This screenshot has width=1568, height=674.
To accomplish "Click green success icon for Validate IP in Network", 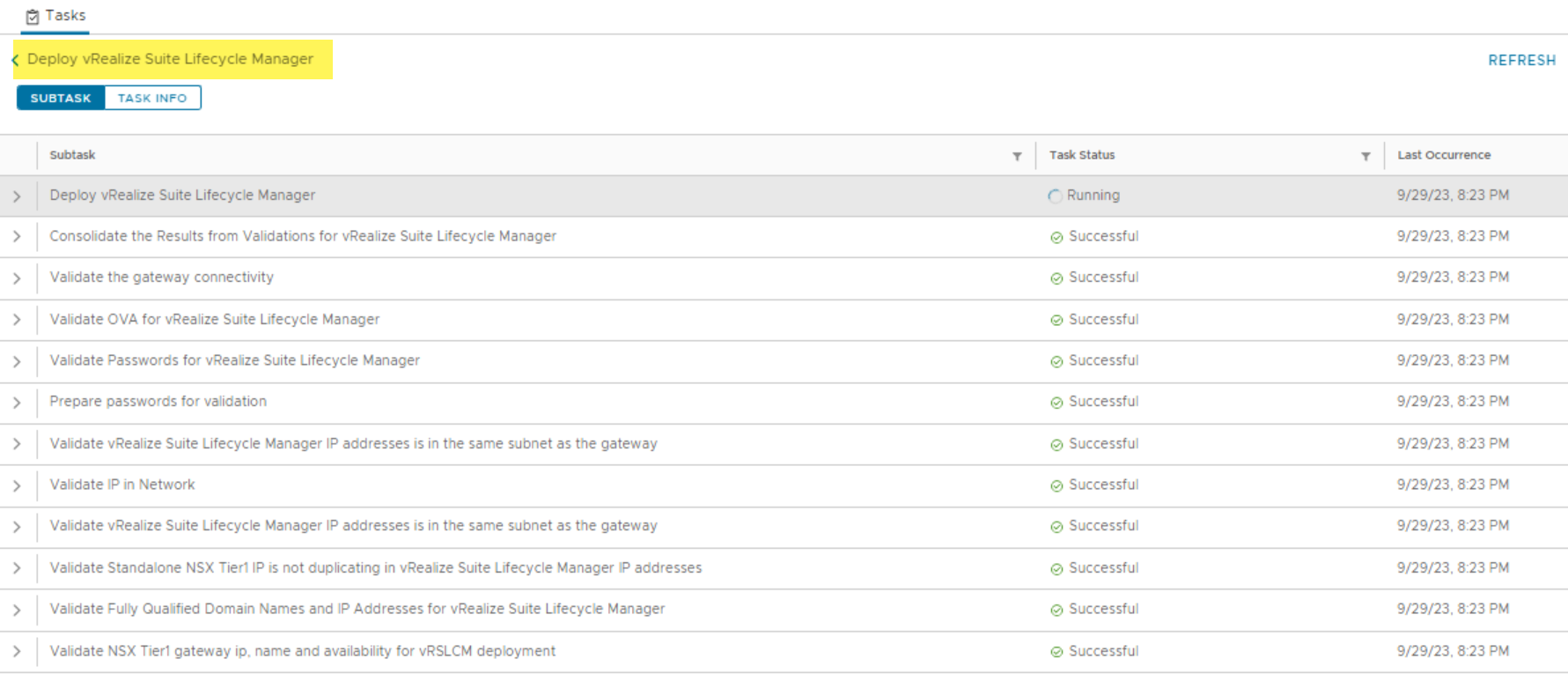I will [1056, 485].
